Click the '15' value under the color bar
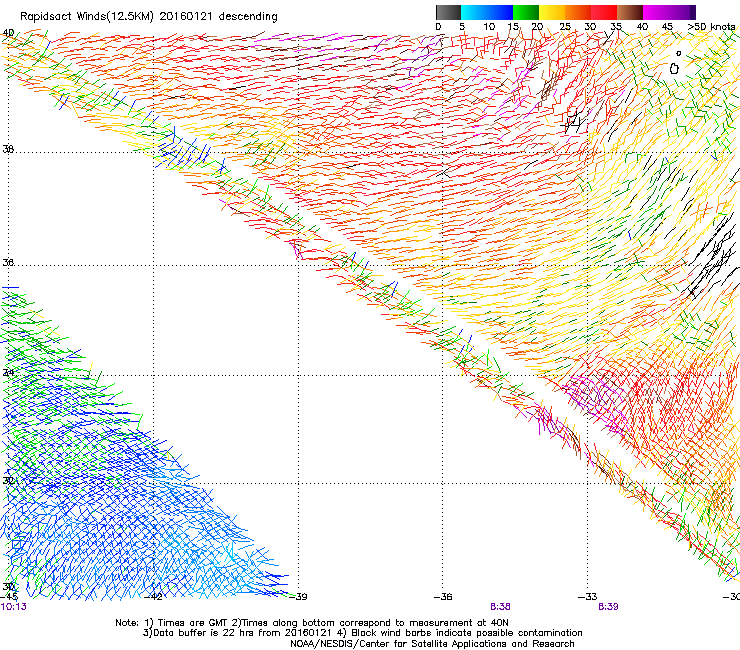The width and height of the screenshot is (740, 650). tap(513, 26)
